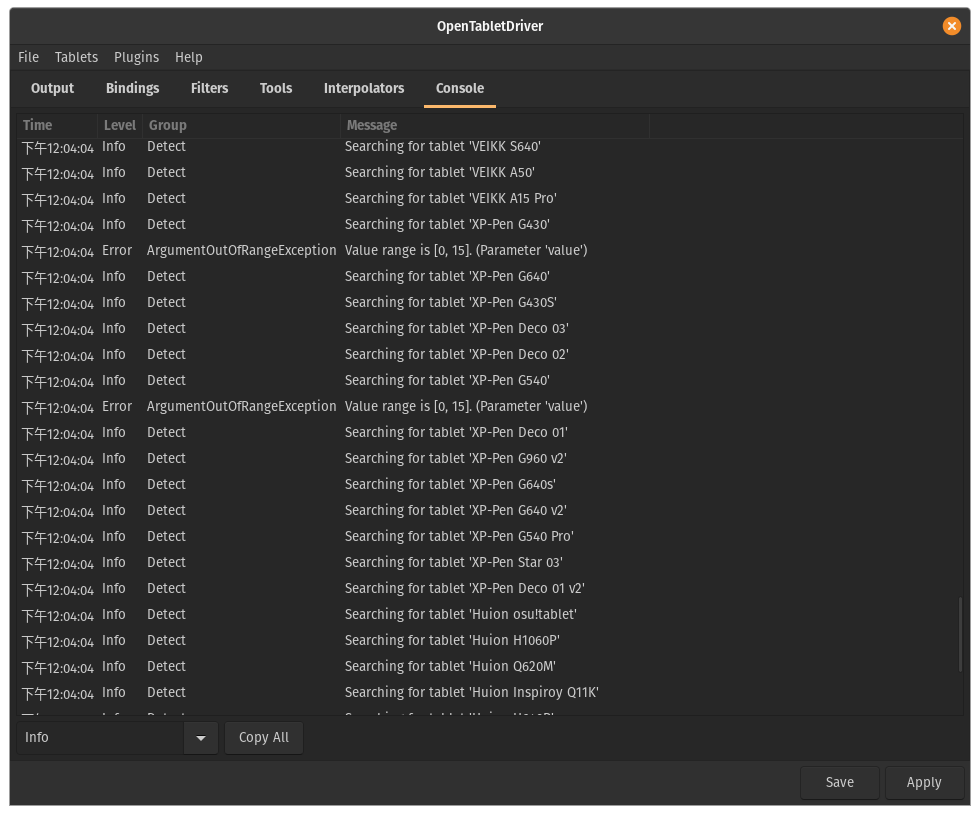Click the Group column header

[241, 125]
